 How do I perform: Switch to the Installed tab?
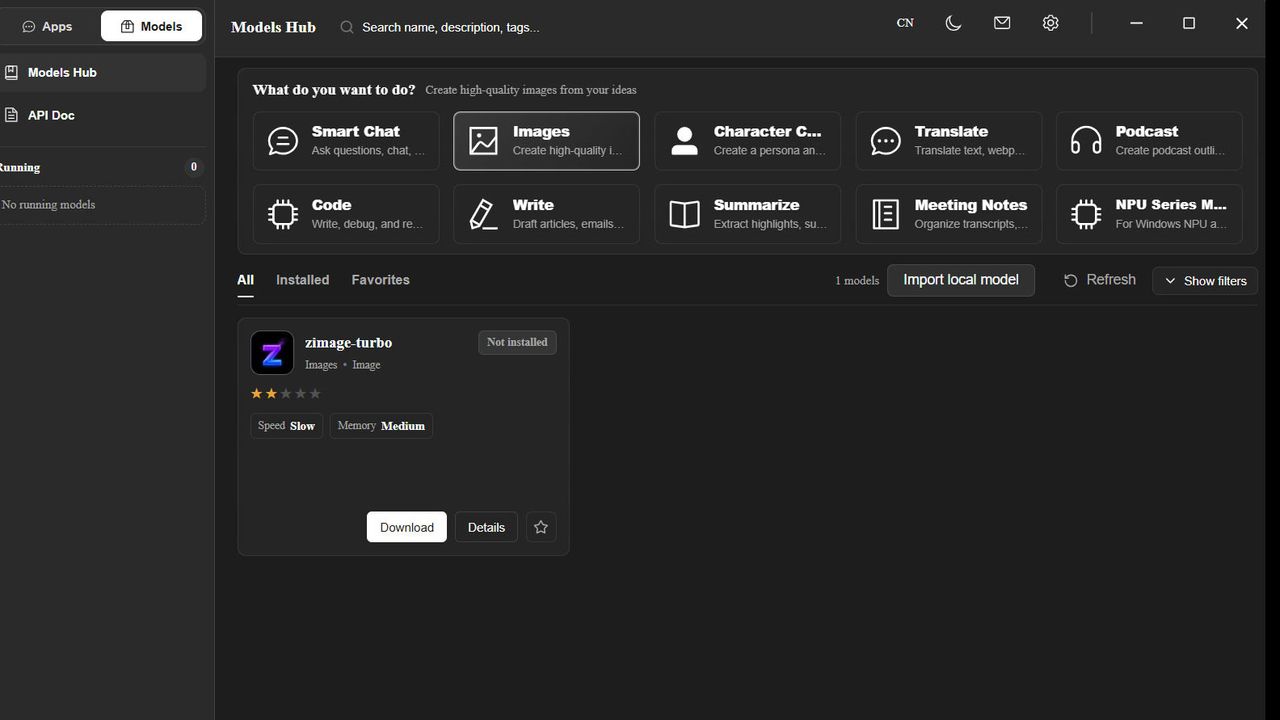pyautogui.click(x=302, y=280)
